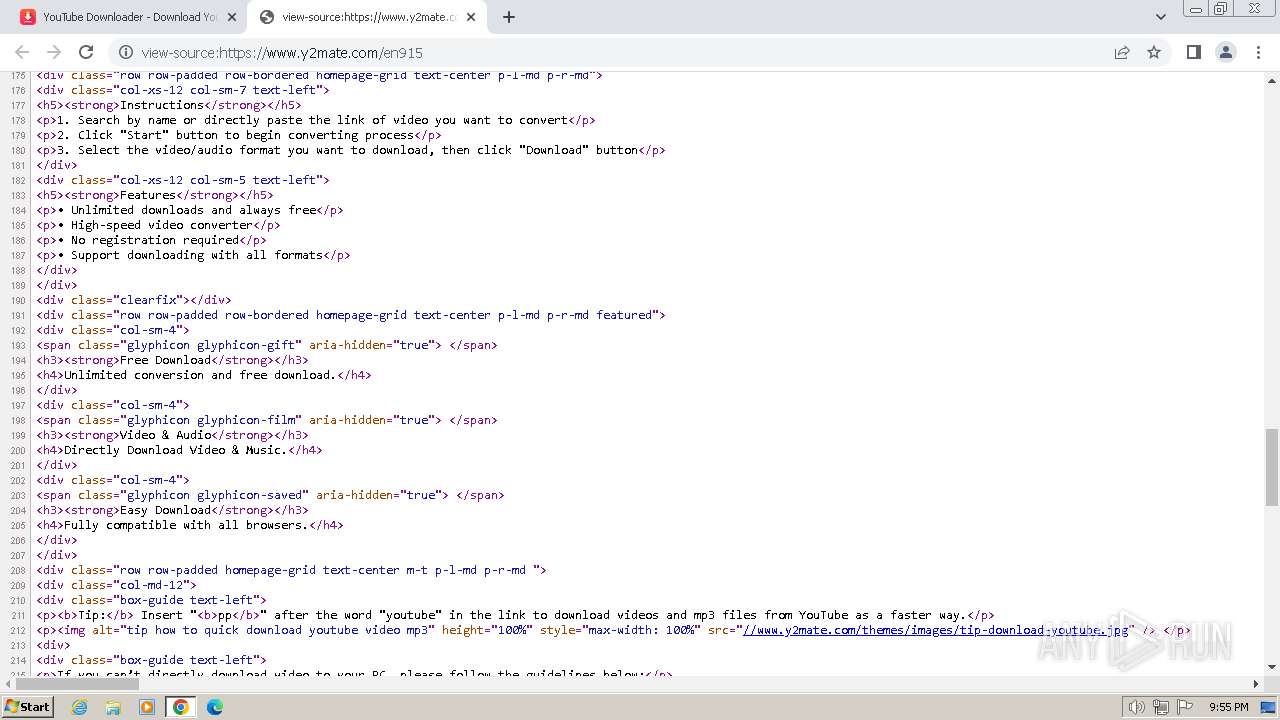Click the volume speaker tray icon
This screenshot has width=1280, height=720.
(1137, 707)
